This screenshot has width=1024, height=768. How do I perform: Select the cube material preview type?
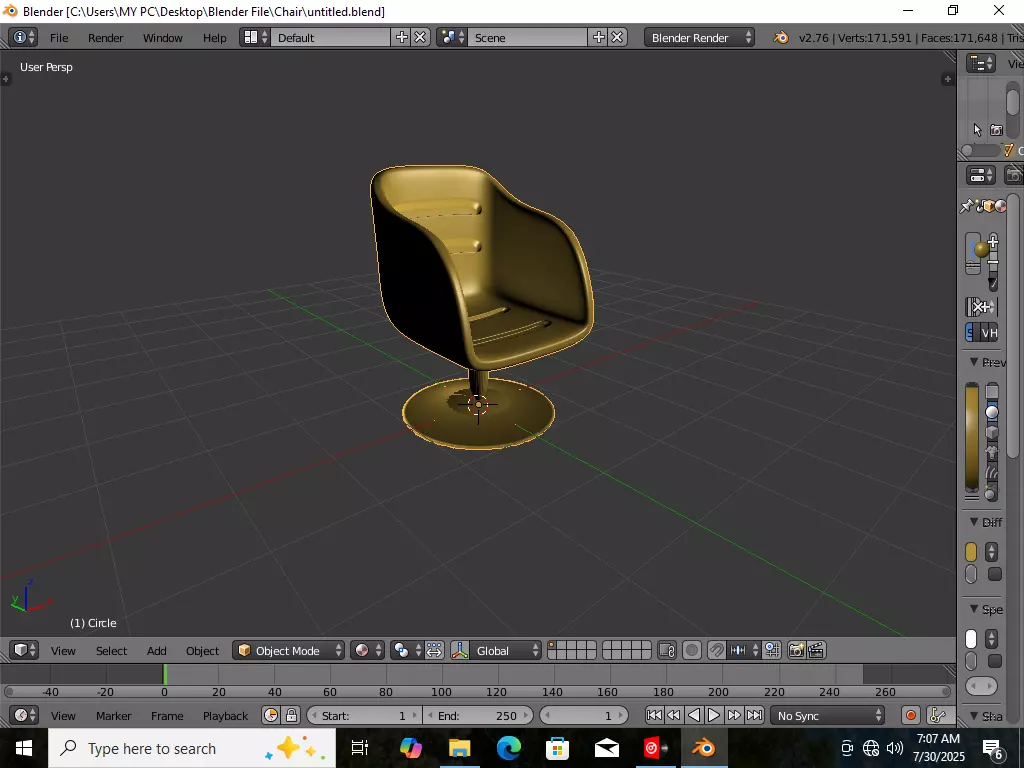pyautogui.click(x=992, y=432)
